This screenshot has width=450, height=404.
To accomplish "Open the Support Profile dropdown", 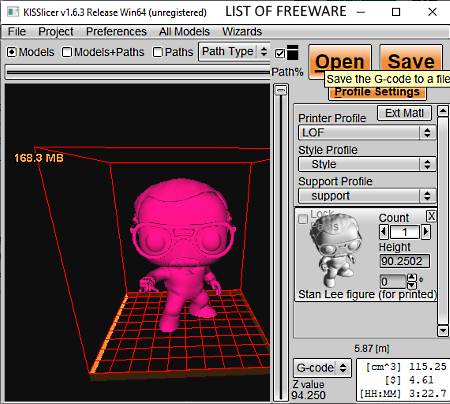I will point(367,196).
